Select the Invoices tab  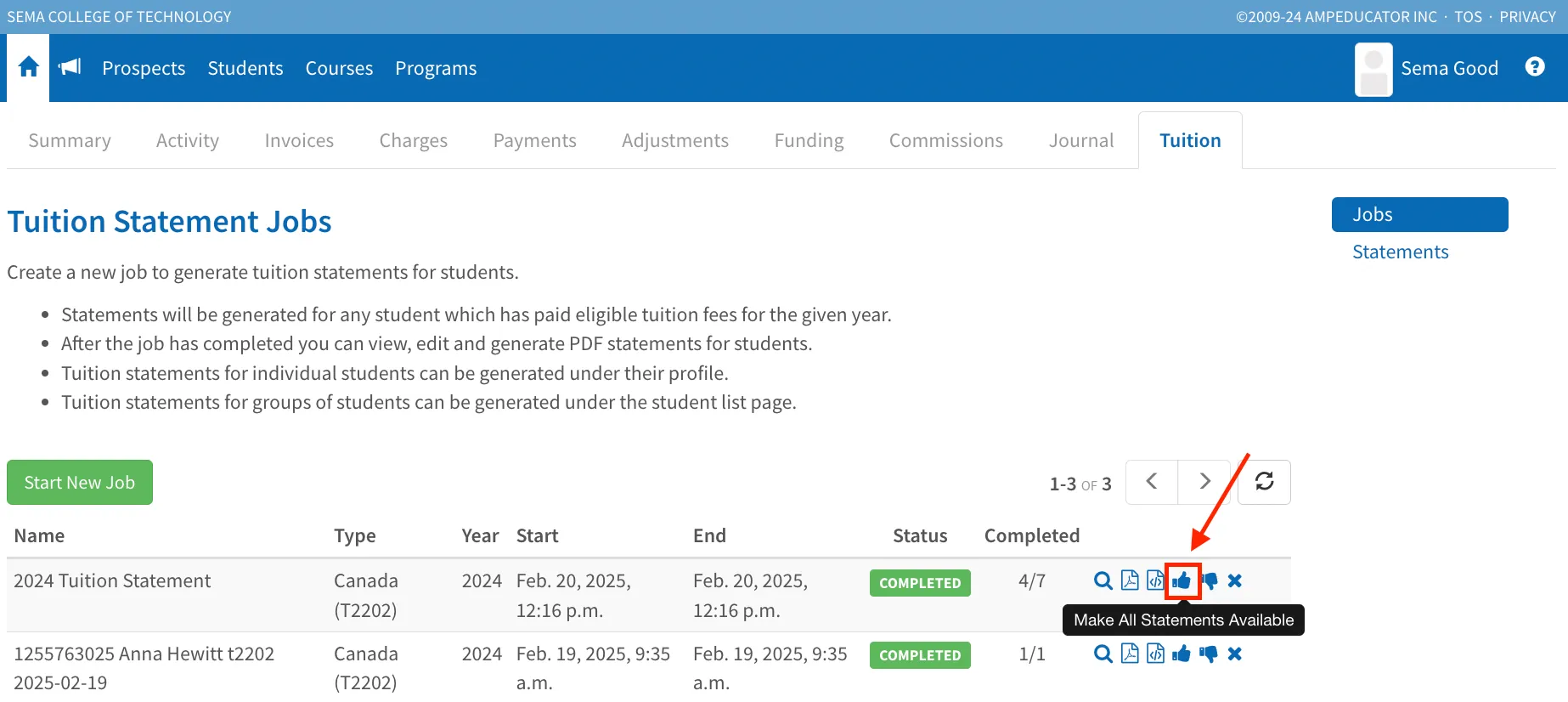point(299,140)
